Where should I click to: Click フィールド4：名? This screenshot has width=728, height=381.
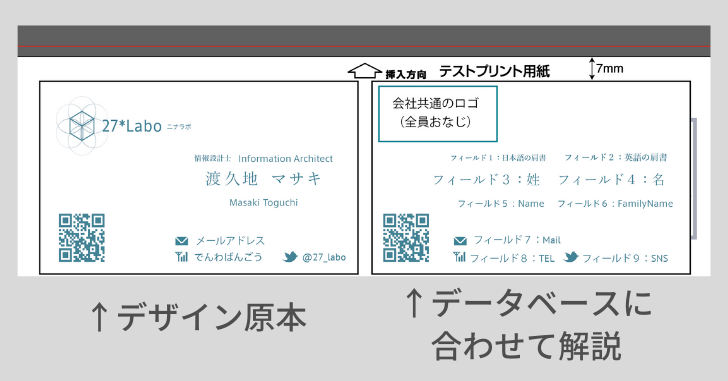tap(611, 180)
